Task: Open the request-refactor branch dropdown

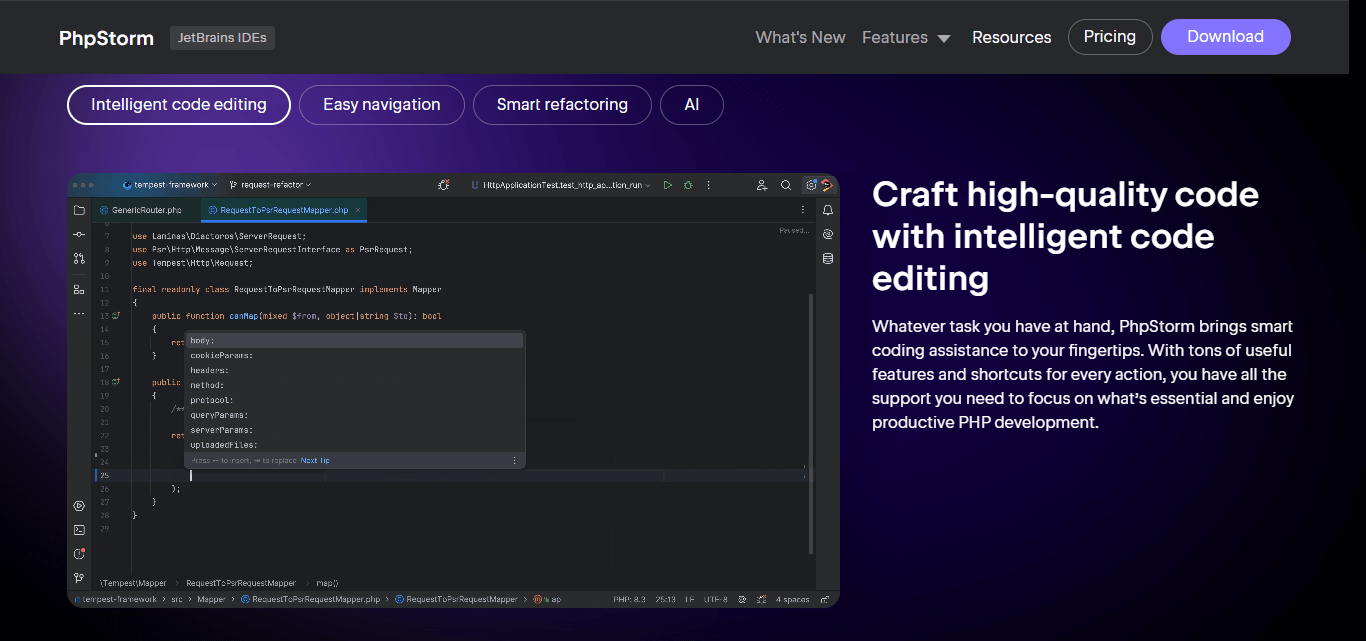Action: click(x=270, y=185)
